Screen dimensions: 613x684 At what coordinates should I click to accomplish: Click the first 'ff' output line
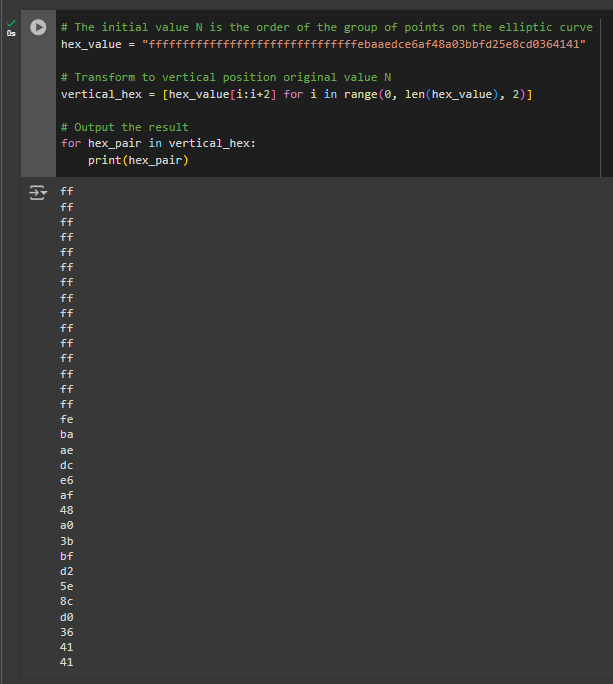(67, 192)
